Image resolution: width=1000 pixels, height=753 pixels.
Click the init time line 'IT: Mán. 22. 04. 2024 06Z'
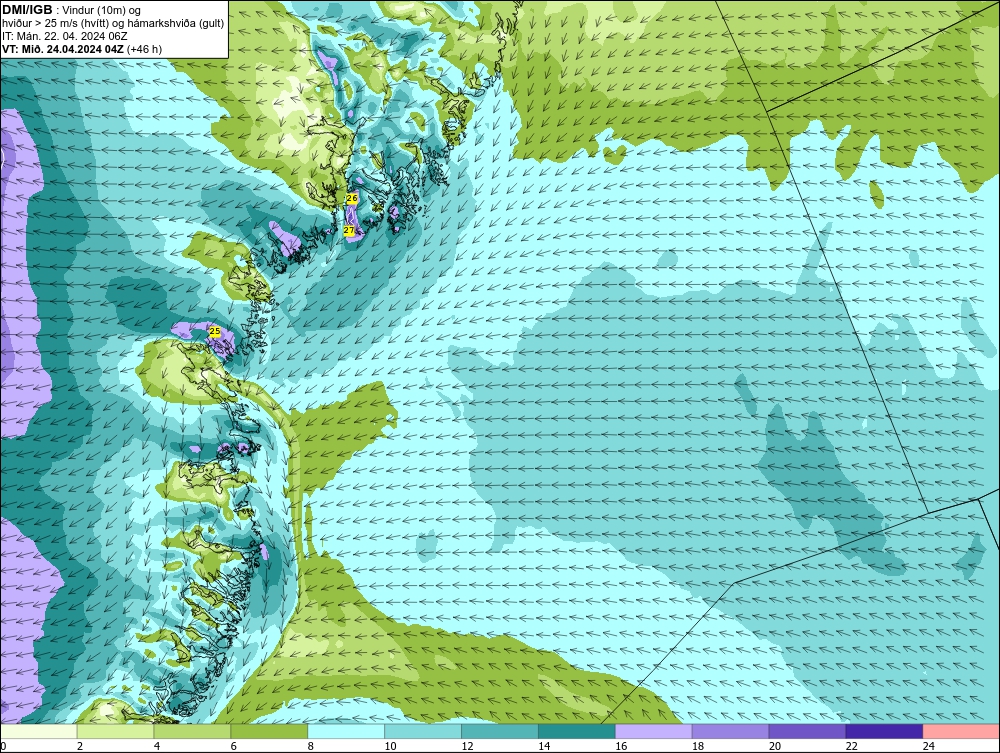click(x=64, y=36)
